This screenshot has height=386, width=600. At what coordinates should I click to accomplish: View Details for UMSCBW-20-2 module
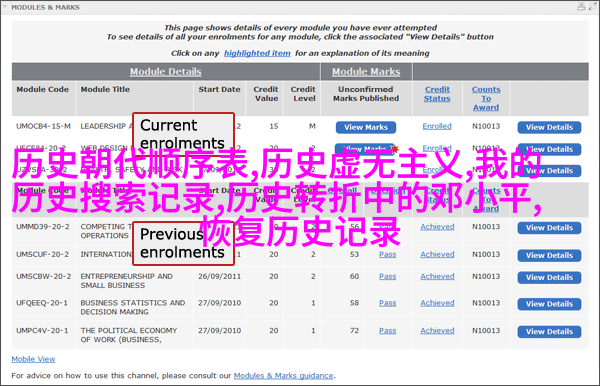[549, 277]
